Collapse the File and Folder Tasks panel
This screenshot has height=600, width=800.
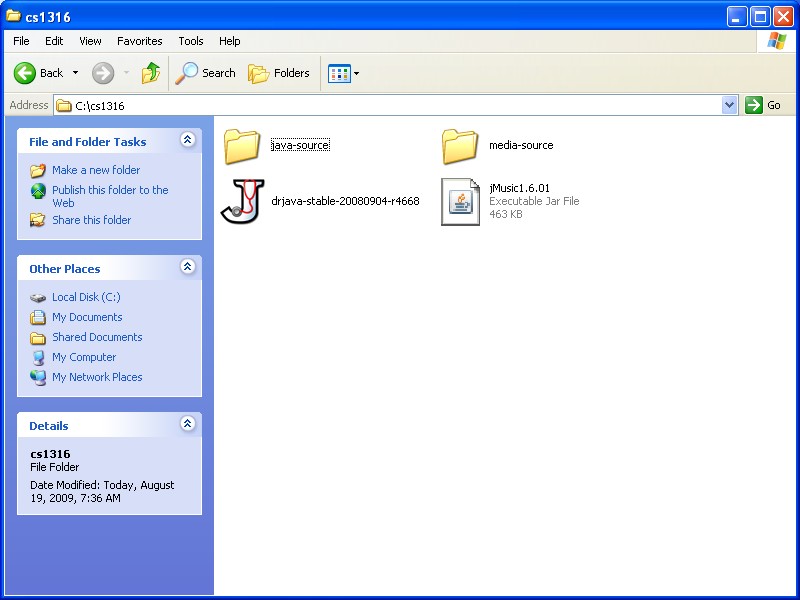coord(187,141)
